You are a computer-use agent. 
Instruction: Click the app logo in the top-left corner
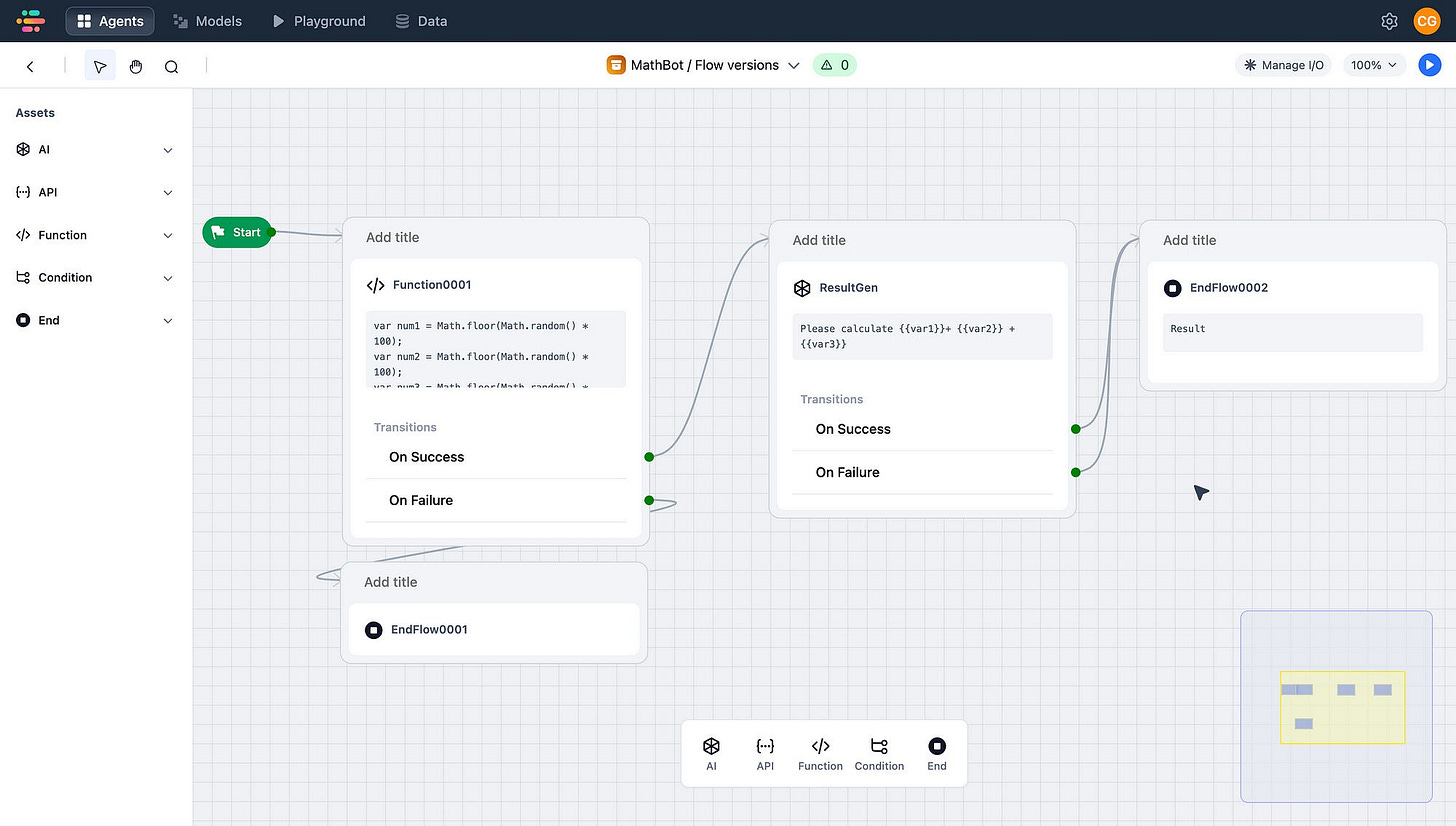pyautogui.click(x=31, y=20)
